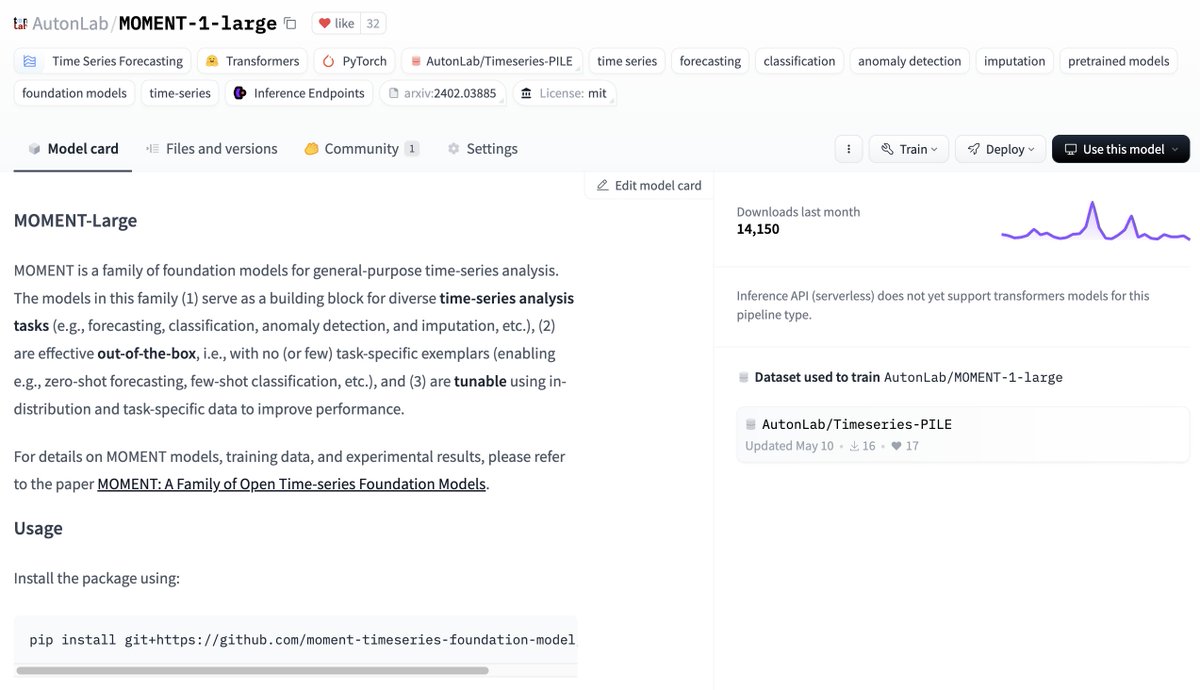Click the Community chat bubble icon
The width and height of the screenshot is (1200, 690).
click(x=311, y=149)
